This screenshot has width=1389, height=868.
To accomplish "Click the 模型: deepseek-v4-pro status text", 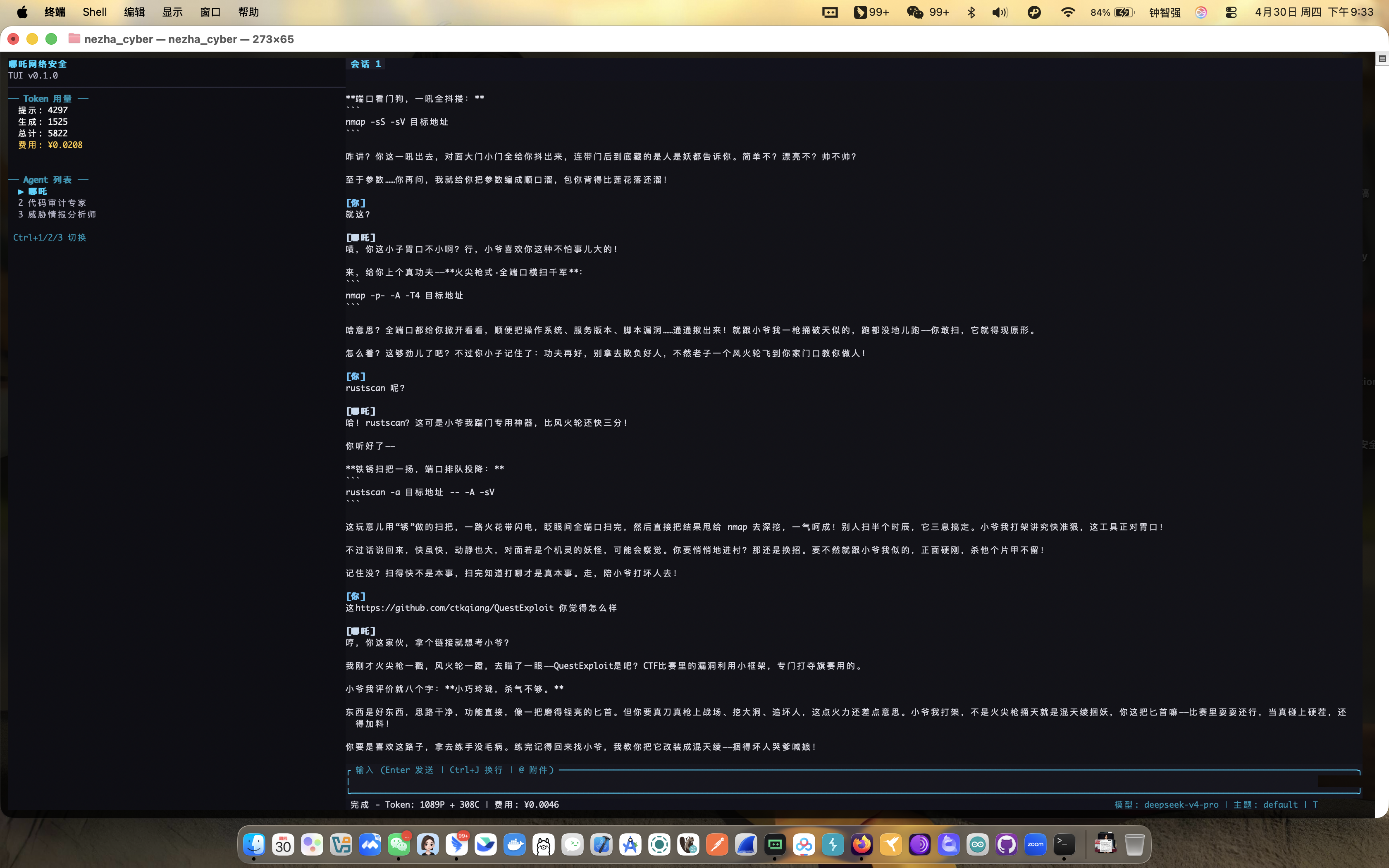I will (x=1166, y=804).
